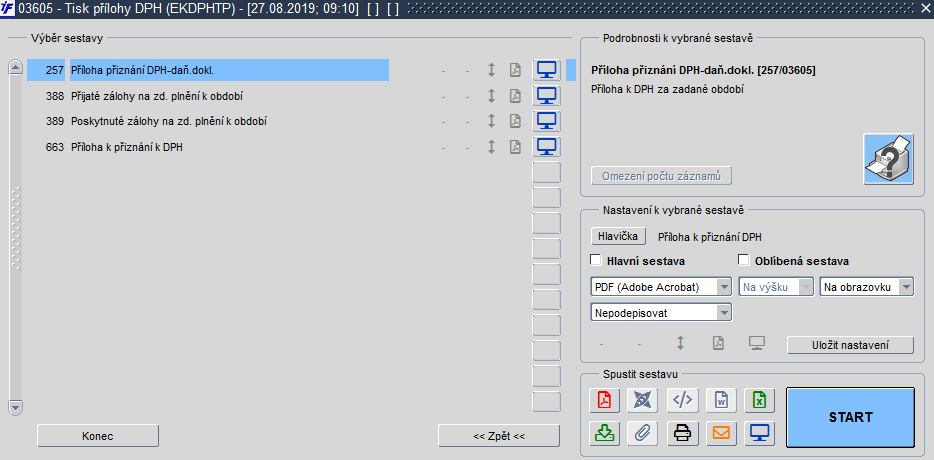Open the PDF (Adobe Acrobat) format dropdown
The image size is (934, 460).
pos(661,287)
